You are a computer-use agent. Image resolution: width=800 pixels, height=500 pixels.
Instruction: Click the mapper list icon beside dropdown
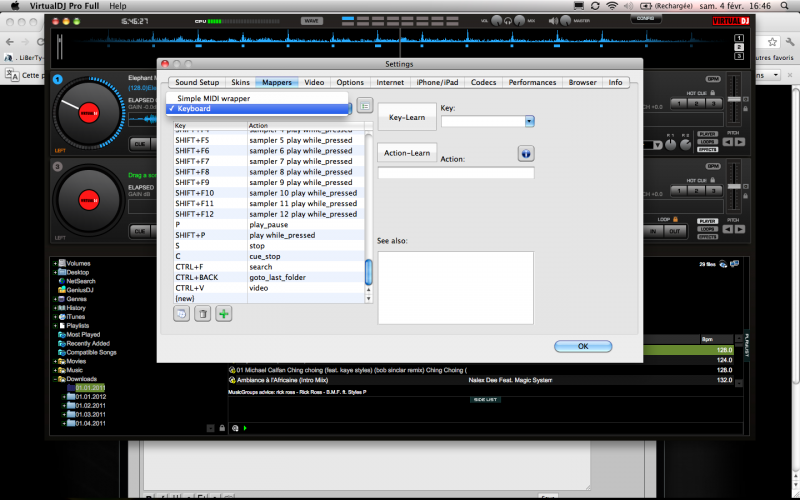coord(365,104)
